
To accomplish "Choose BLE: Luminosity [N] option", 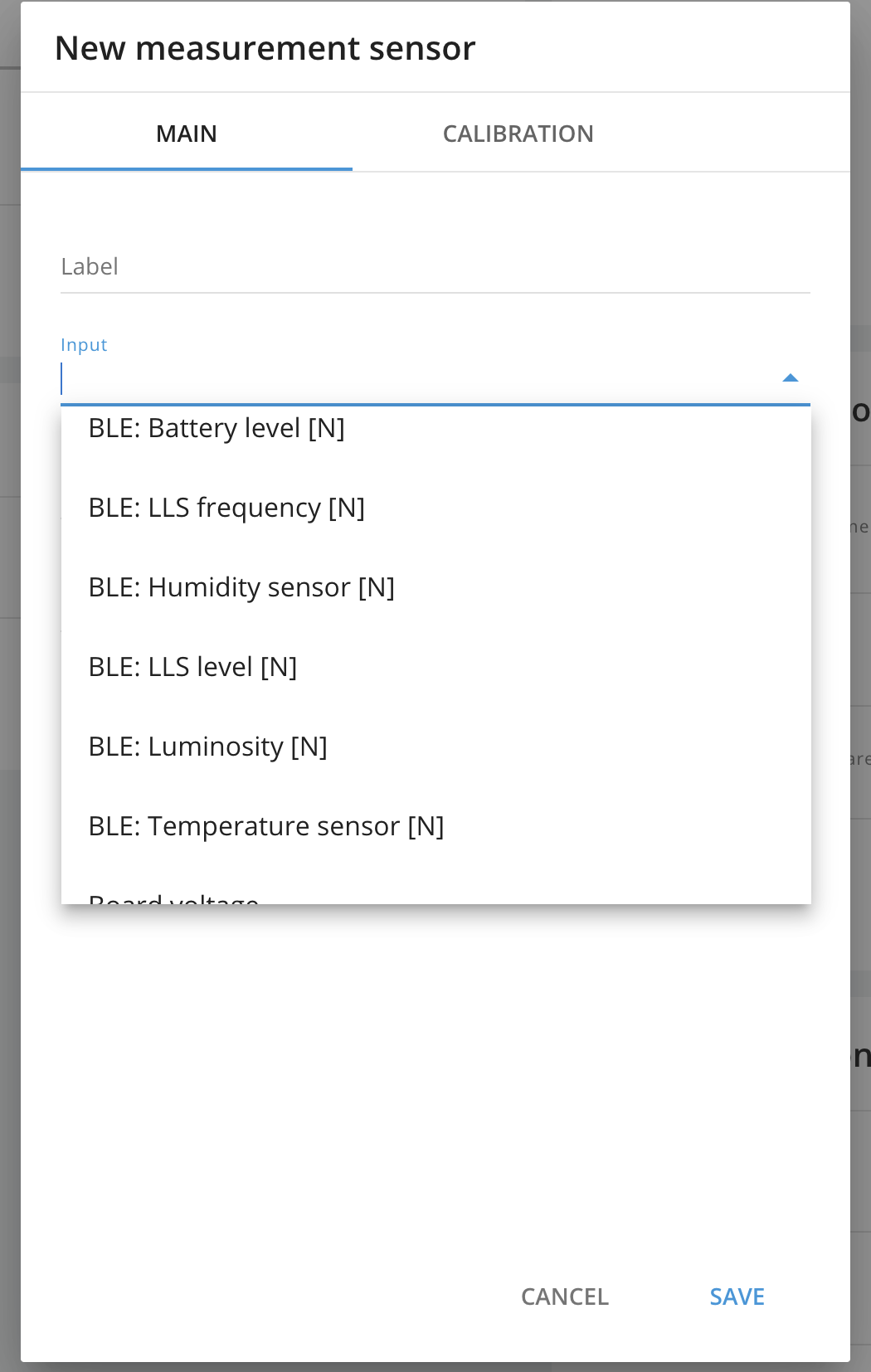I will [435, 747].
